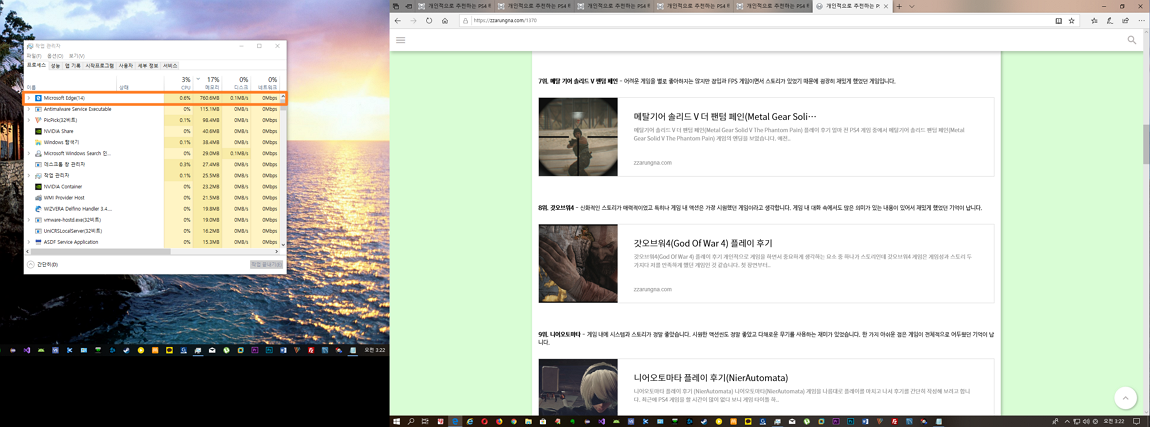Open Task Manager 파일(F) menu
Viewport: 1150px width, 427px height.
coord(34,56)
